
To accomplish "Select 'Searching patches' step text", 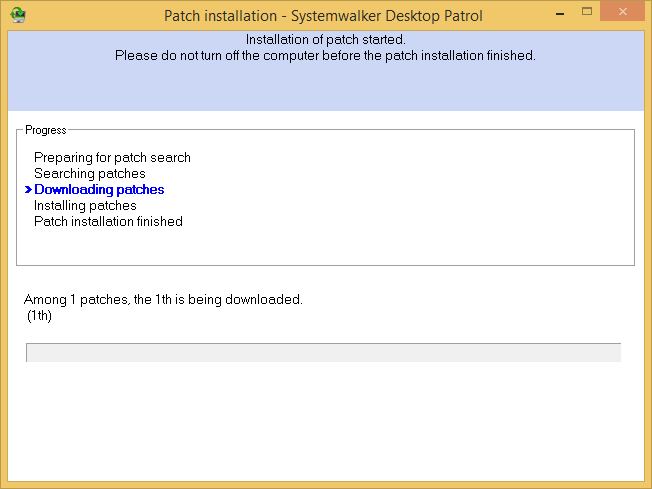I will click(x=90, y=173).
